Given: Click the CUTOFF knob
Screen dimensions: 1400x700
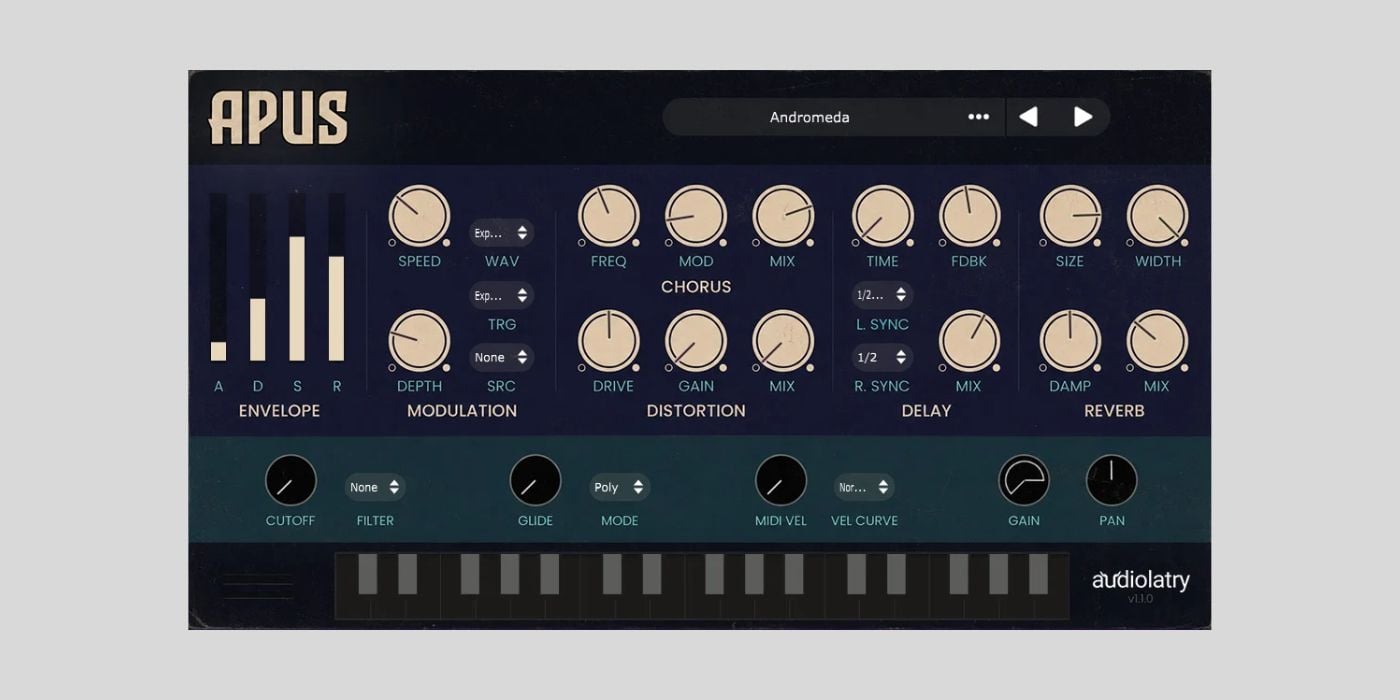Looking at the screenshot, I should 290,480.
